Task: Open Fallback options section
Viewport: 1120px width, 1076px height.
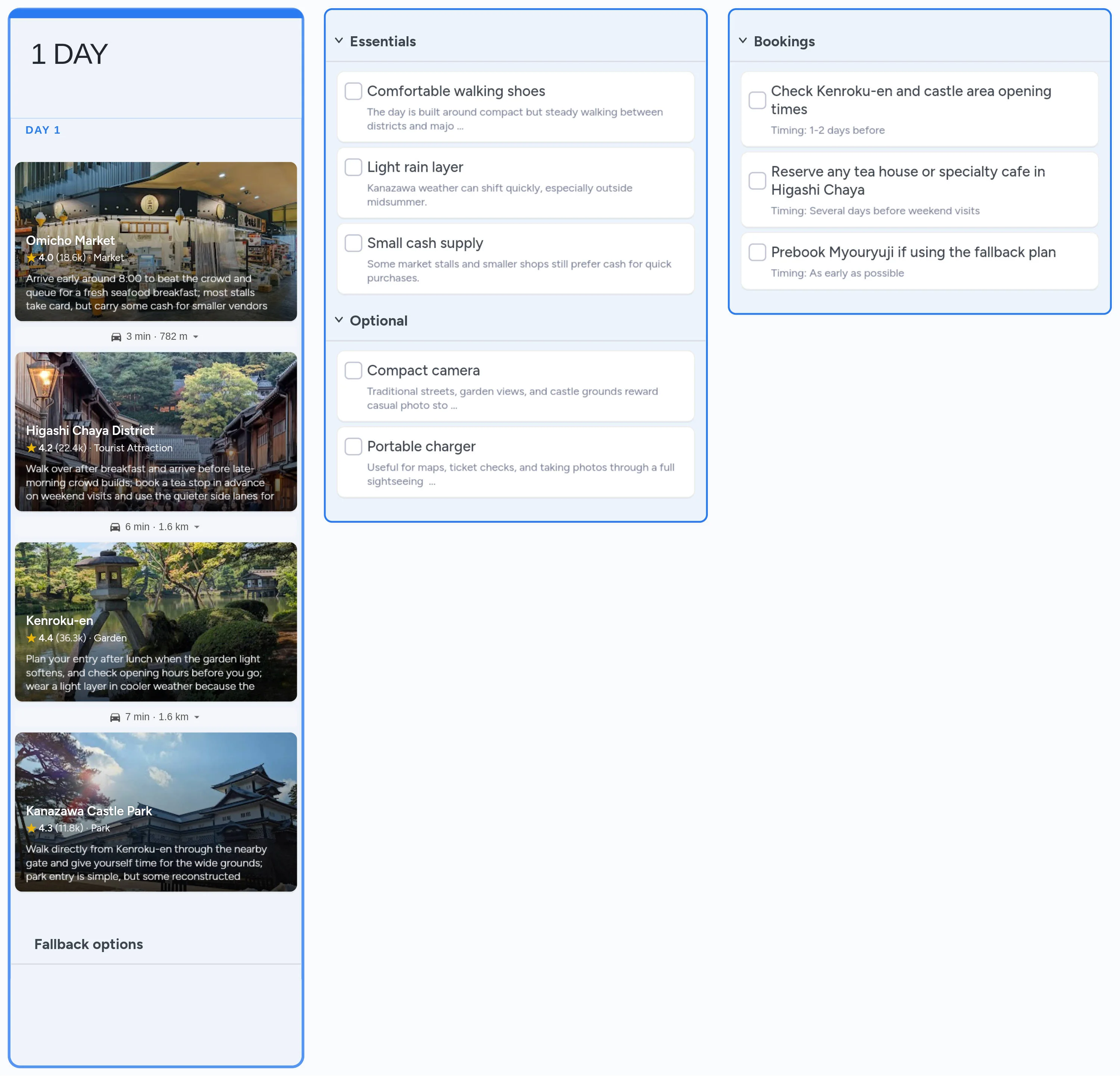Action: tap(88, 944)
